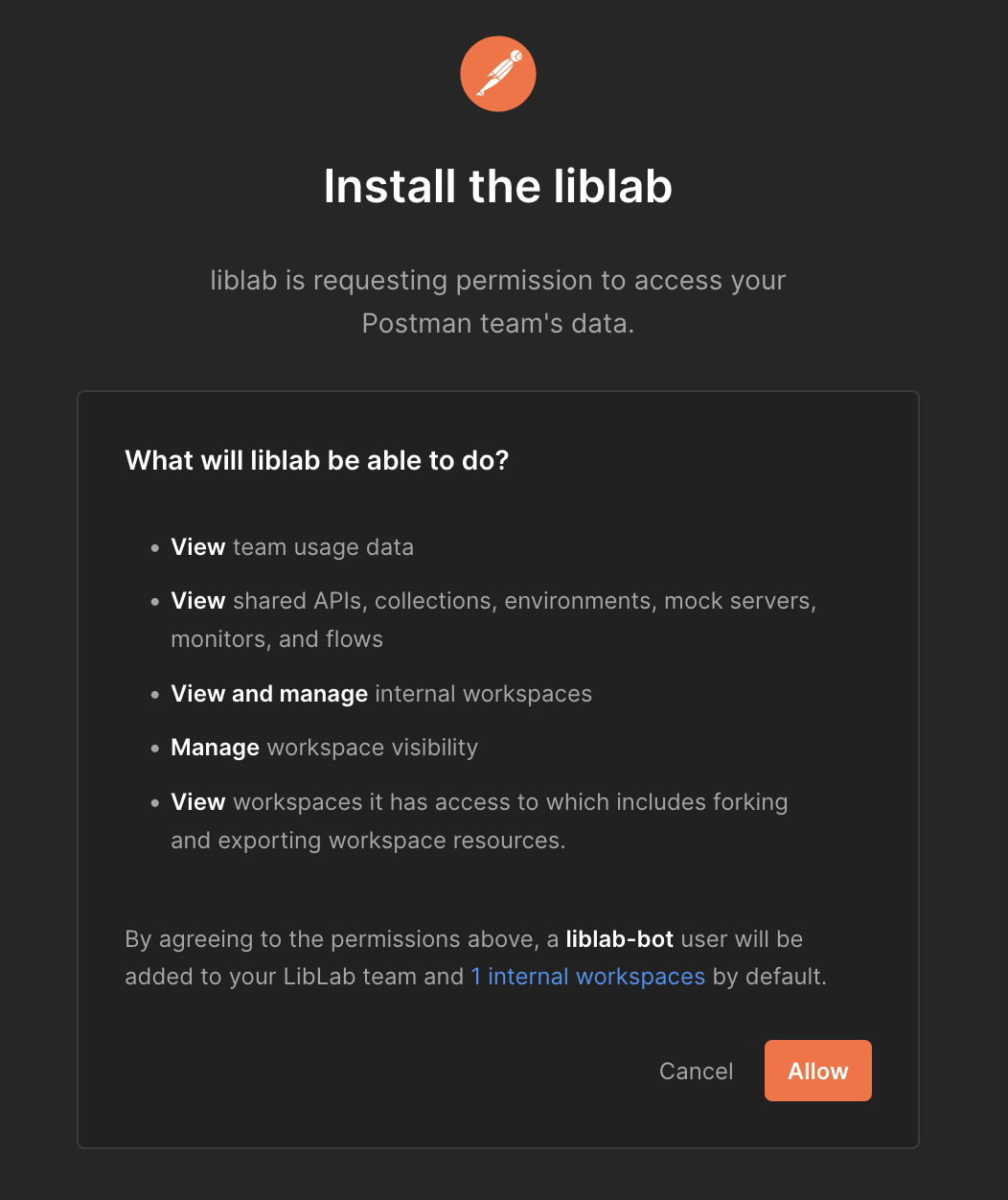Click the Install the liblab heading
Screen dimensions: 1008x1200
498,187
